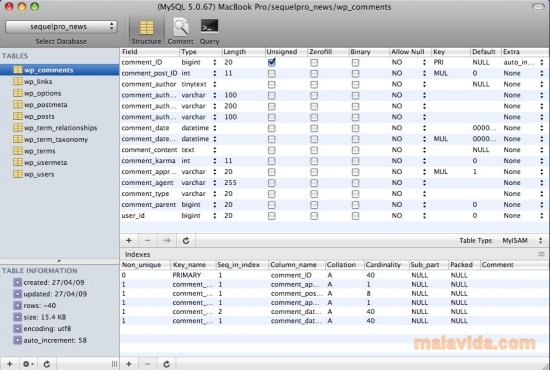Screen dimensions: 550x370
Task: Click the duplicate field icon
Action: [167, 241]
